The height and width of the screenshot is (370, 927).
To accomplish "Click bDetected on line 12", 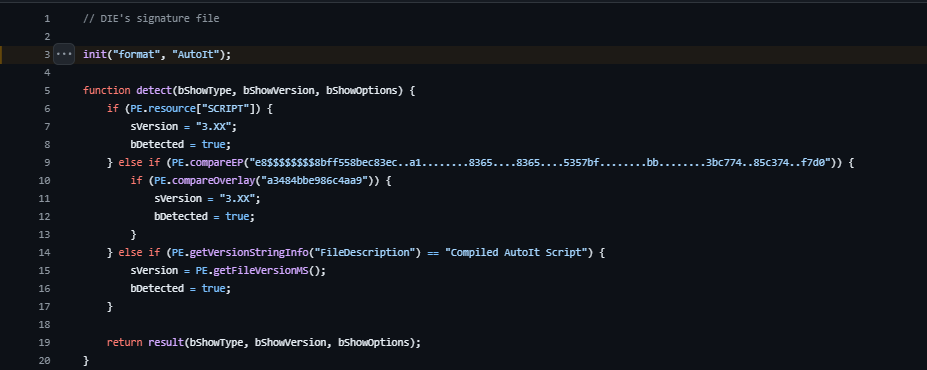I will [181, 216].
